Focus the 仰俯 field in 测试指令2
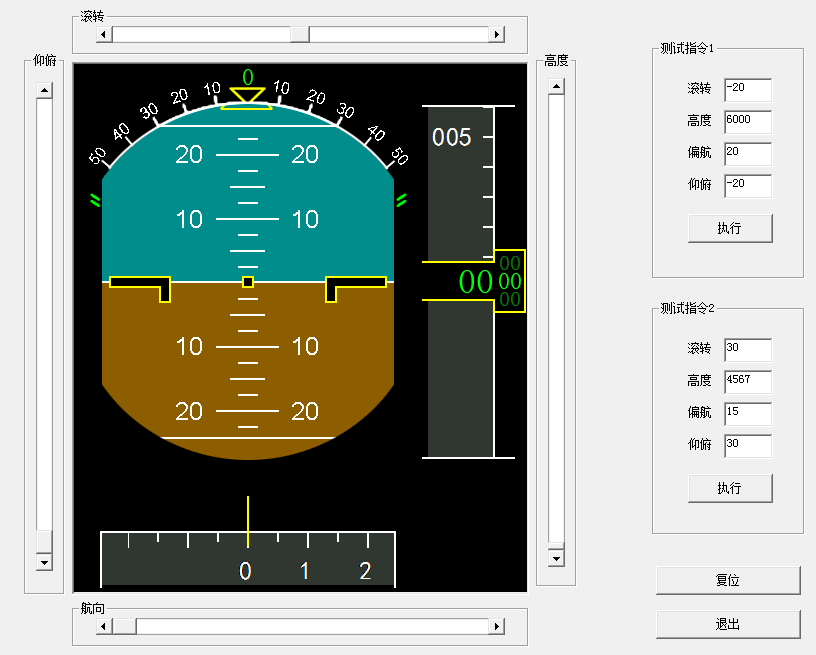Image resolution: width=816 pixels, height=655 pixels. click(748, 446)
